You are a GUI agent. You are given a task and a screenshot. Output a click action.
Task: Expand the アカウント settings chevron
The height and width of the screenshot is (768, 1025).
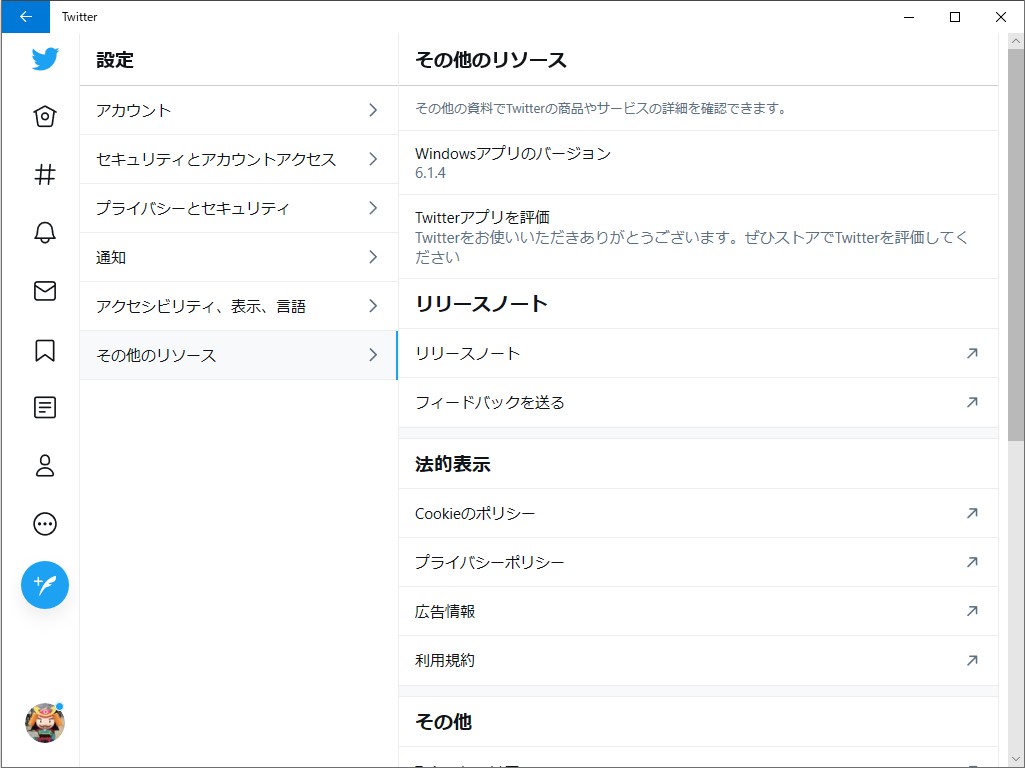click(373, 110)
